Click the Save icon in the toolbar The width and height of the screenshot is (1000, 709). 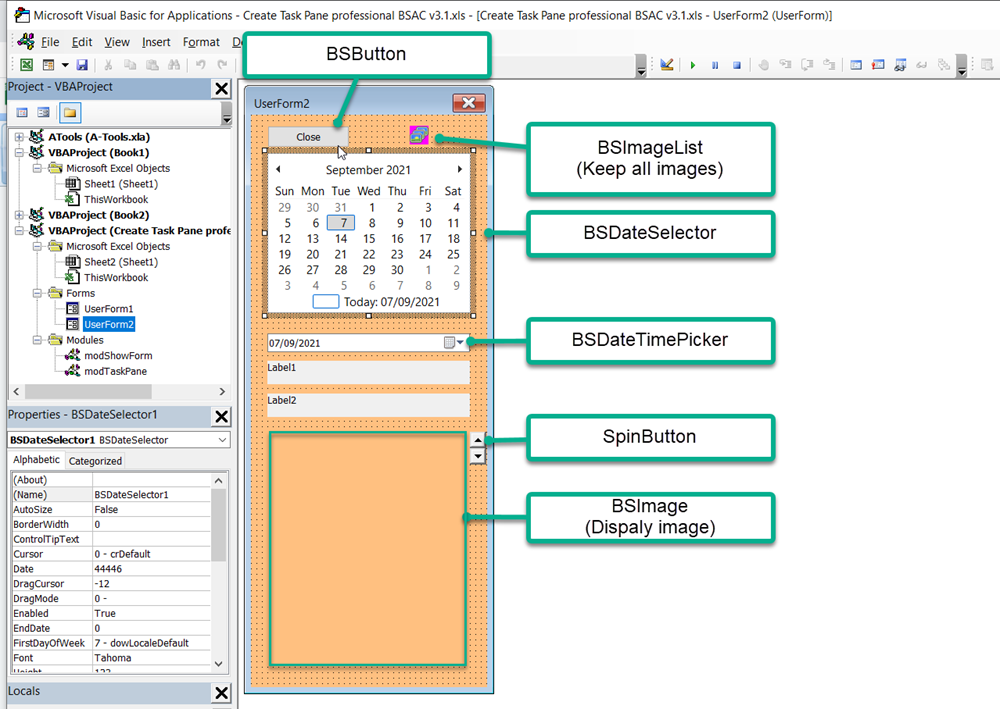coord(82,65)
